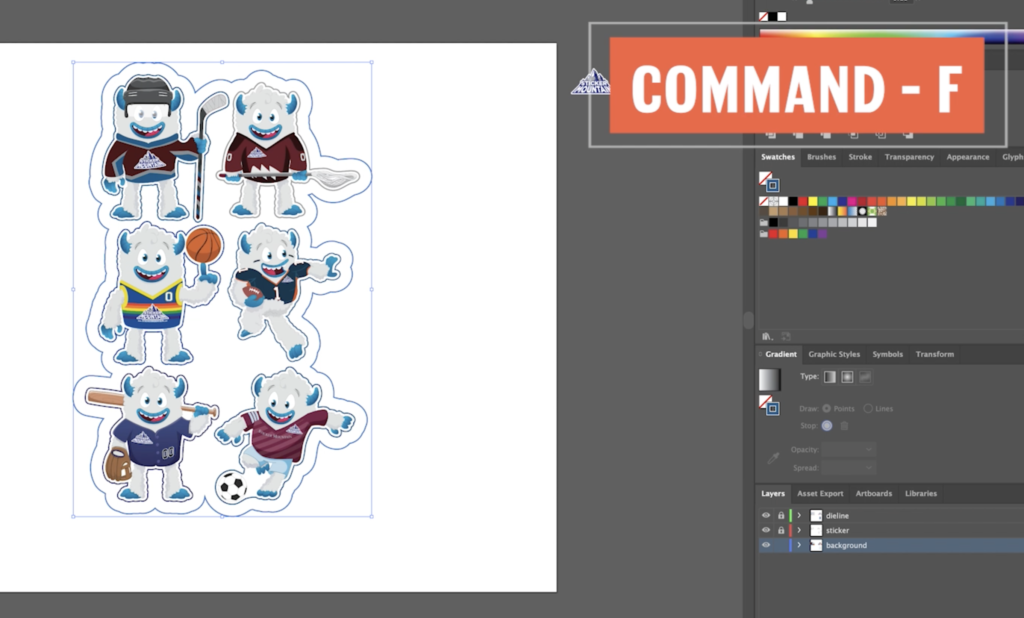
Task: Pick the red swatch in top row
Action: point(803,201)
